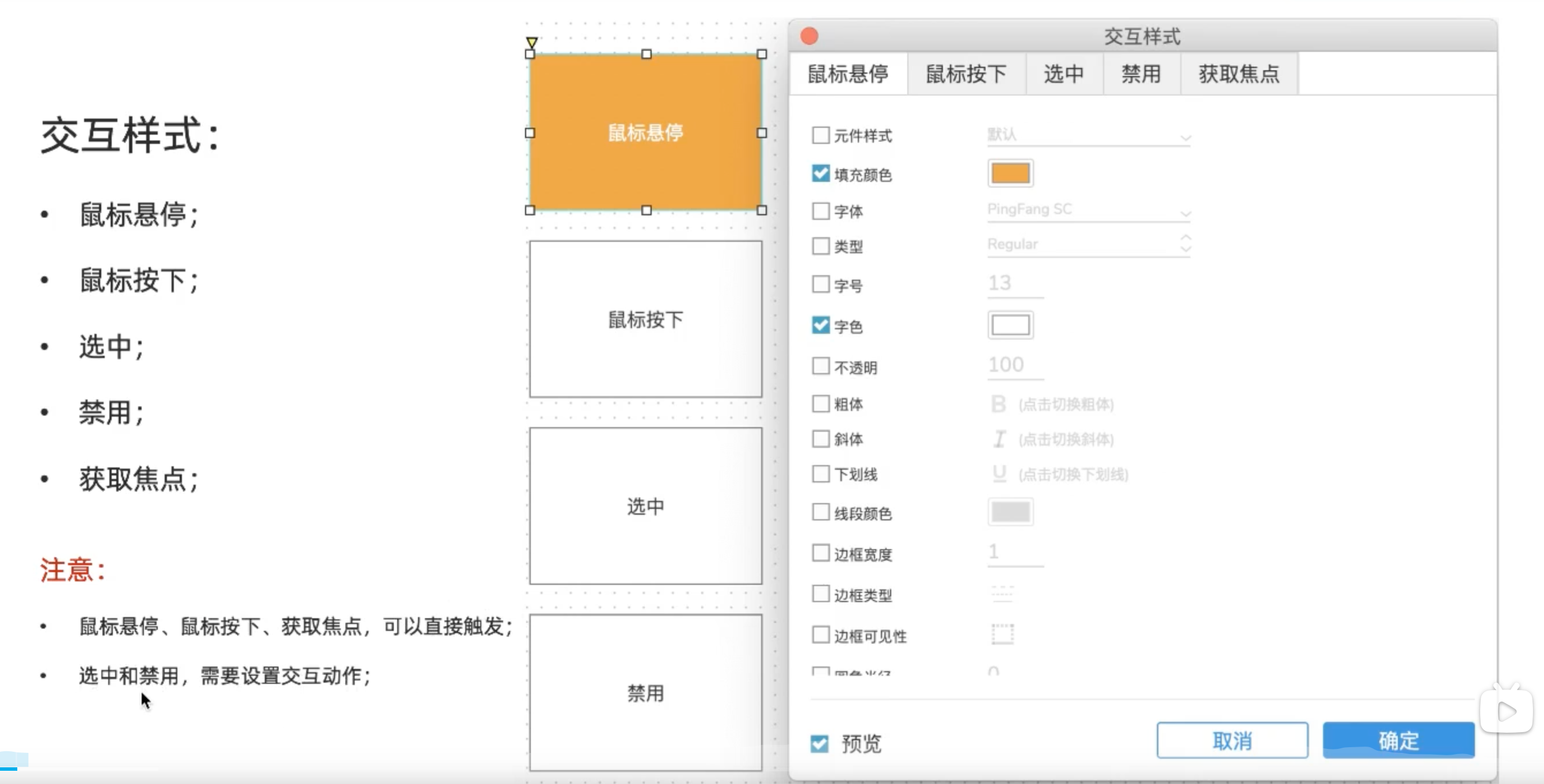Click the red 注意: text
1544x784 pixels.
coord(73,569)
